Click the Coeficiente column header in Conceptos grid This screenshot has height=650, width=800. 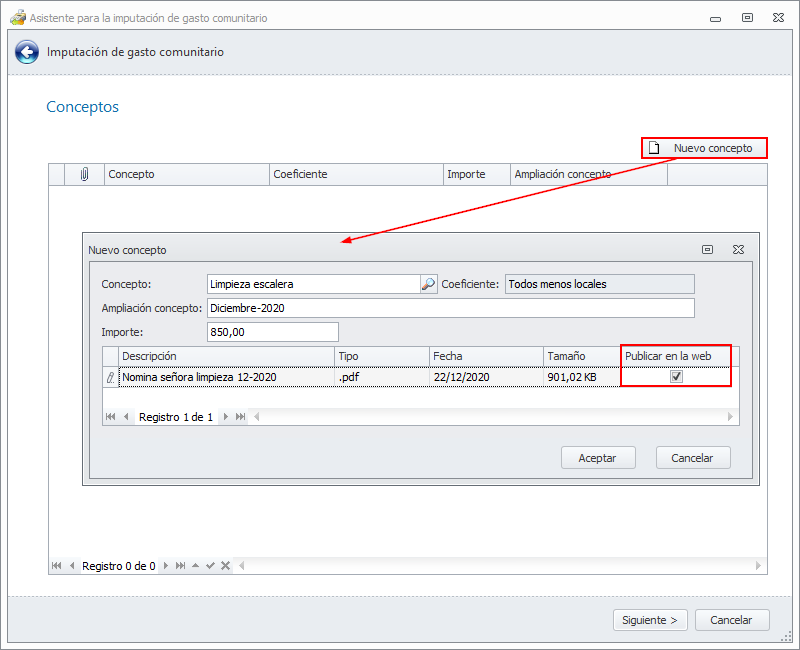356,174
